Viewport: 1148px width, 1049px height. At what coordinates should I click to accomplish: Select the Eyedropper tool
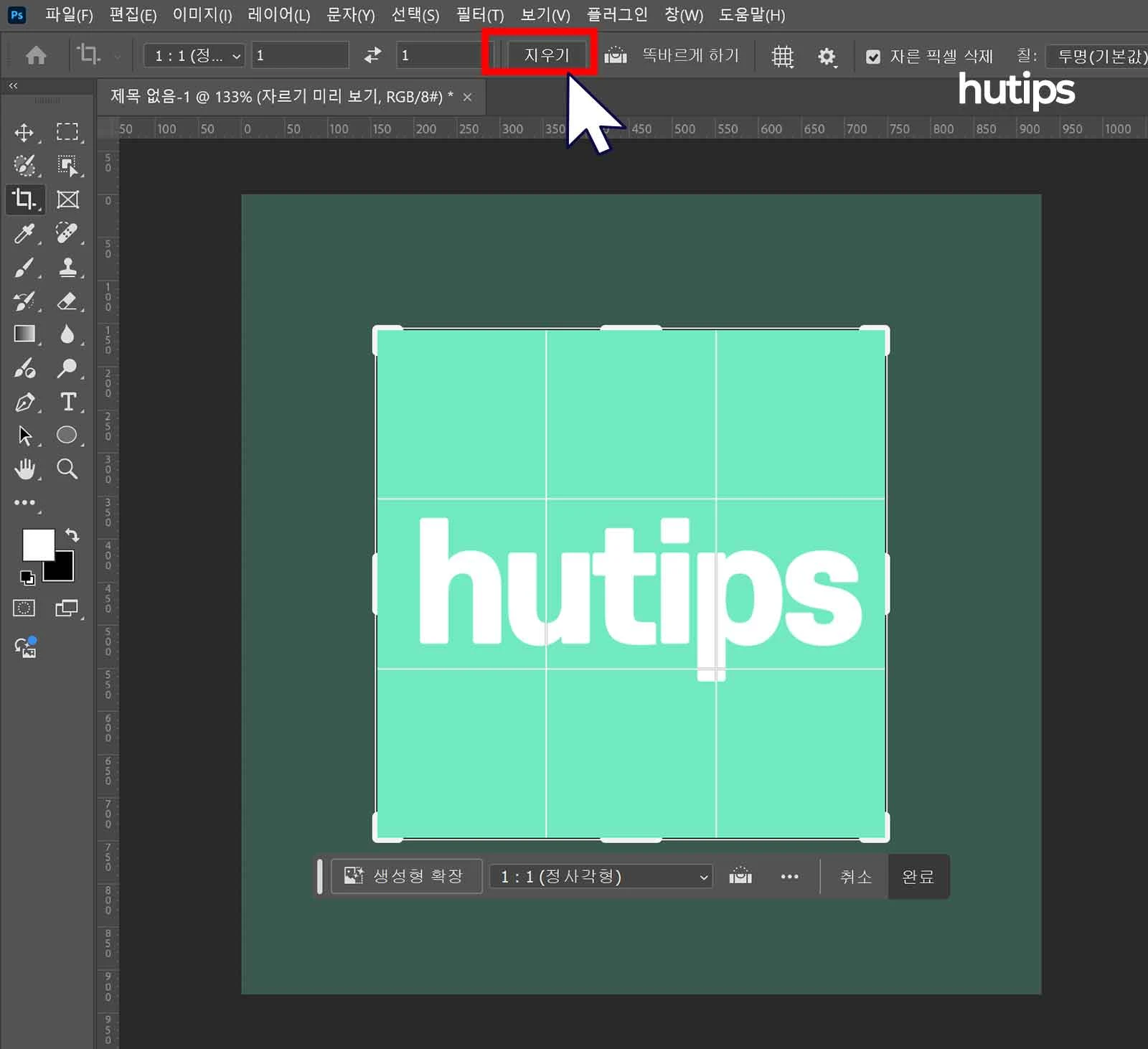pyautogui.click(x=24, y=233)
